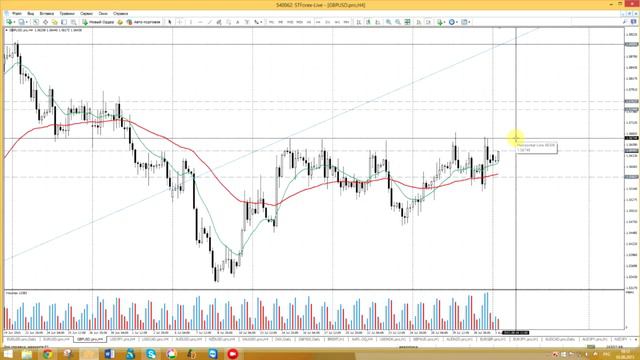The height and width of the screenshot is (360, 640).
Task: Select the trendline drawing tool
Action: (x=210, y=22)
